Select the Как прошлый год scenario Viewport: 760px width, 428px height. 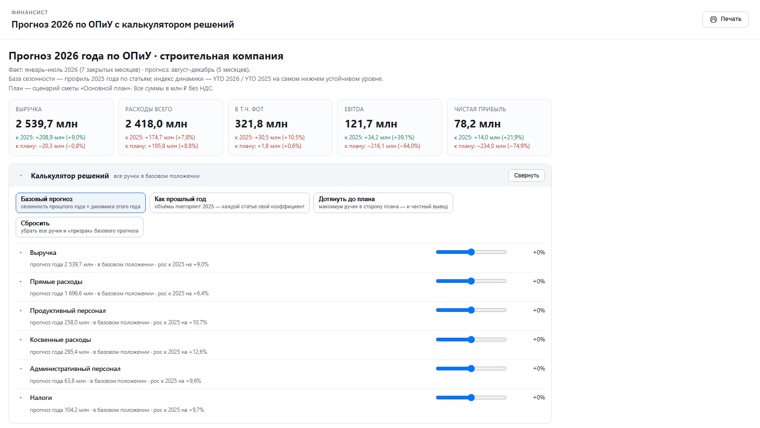coord(229,203)
